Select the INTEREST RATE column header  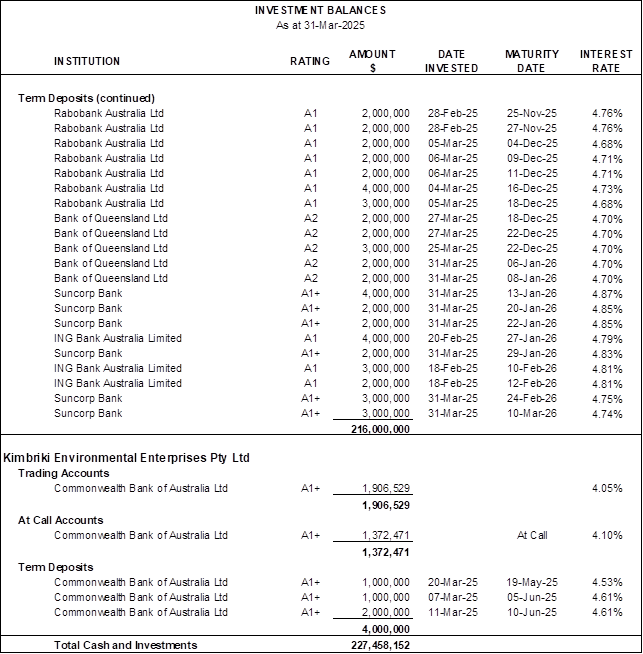coord(606,61)
